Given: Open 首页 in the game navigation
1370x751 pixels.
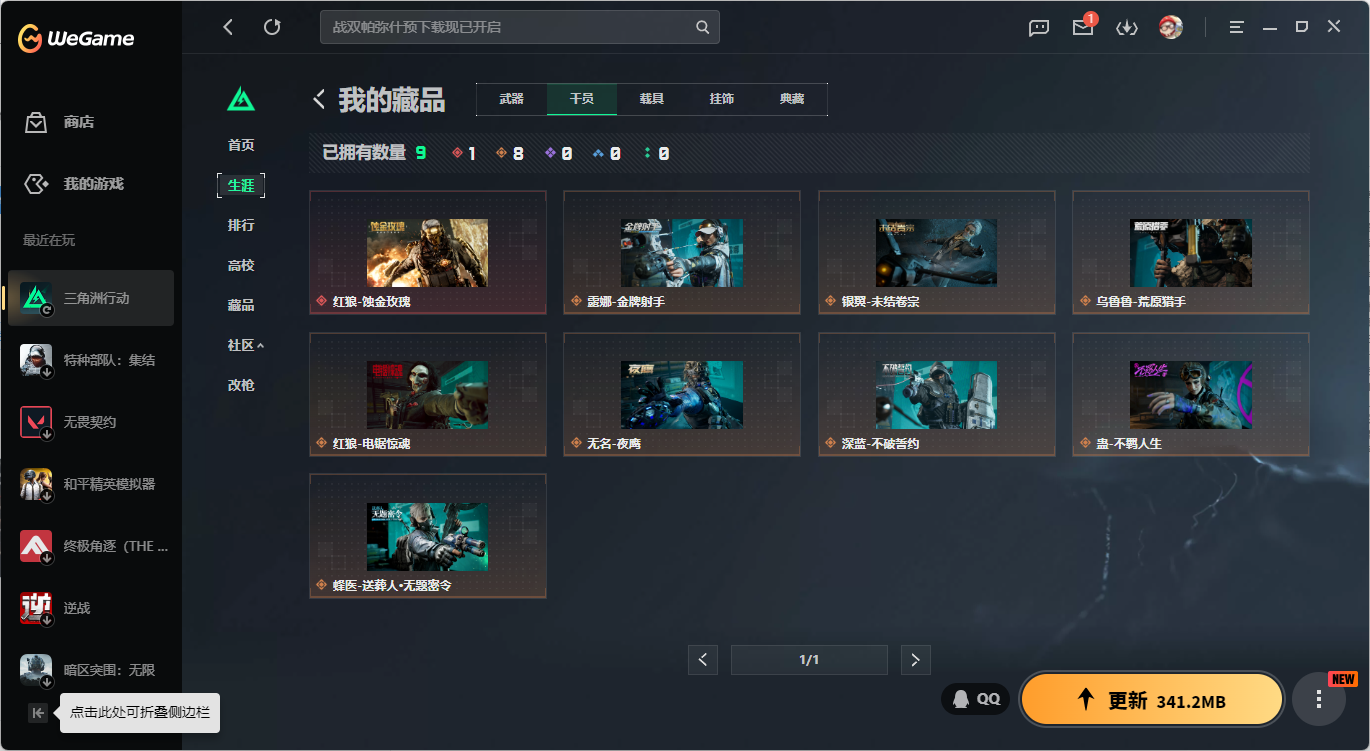Looking at the screenshot, I should 241,145.
